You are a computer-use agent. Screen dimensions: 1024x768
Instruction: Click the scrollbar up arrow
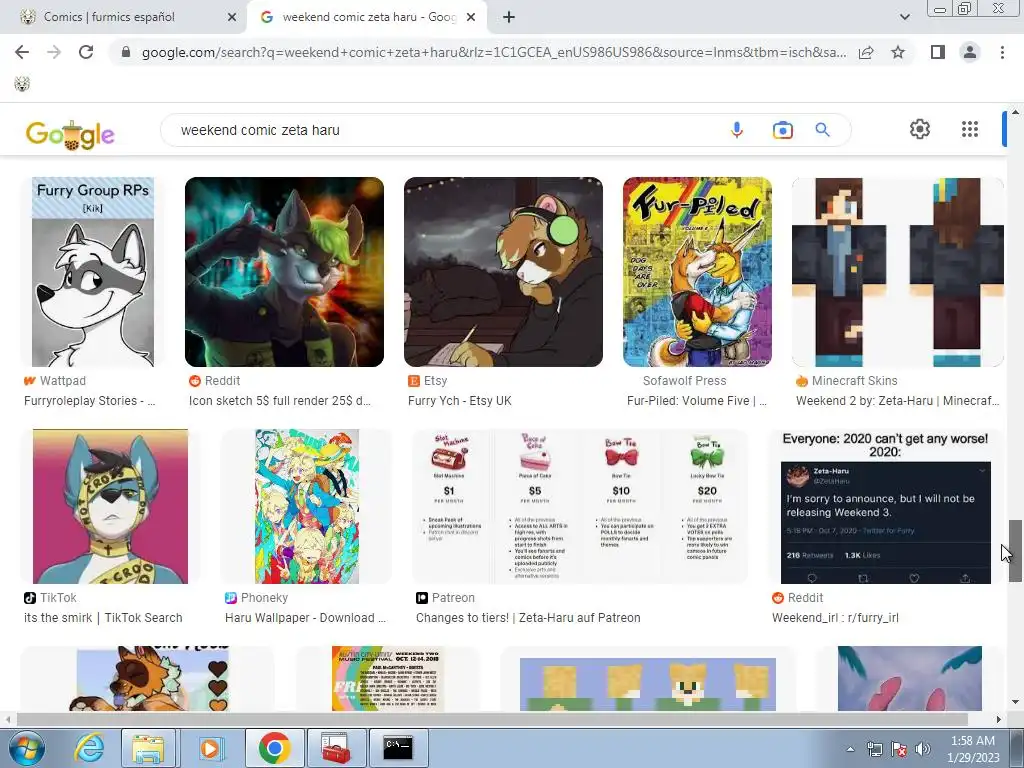[x=1015, y=112]
